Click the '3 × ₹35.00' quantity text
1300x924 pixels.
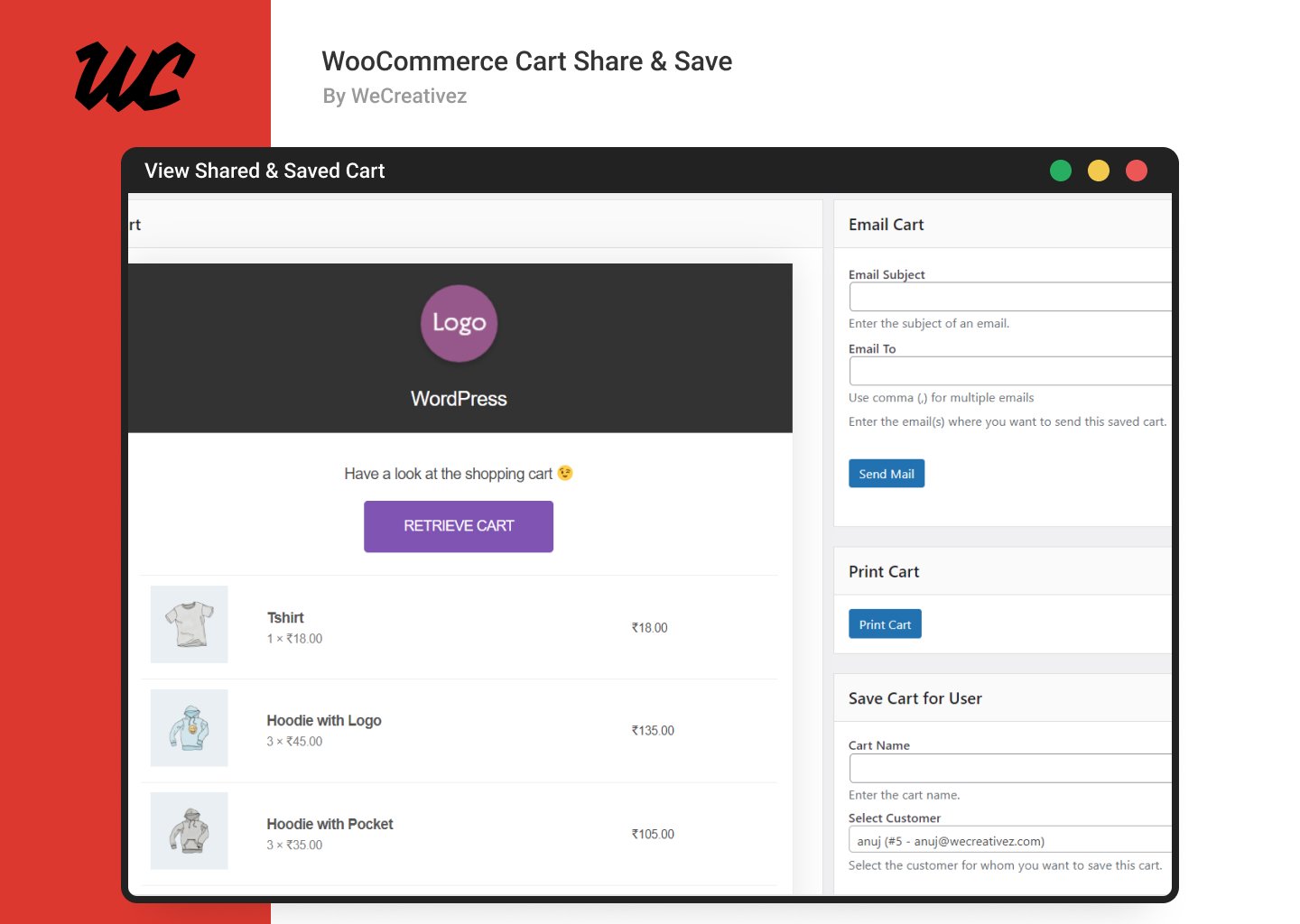click(x=294, y=845)
